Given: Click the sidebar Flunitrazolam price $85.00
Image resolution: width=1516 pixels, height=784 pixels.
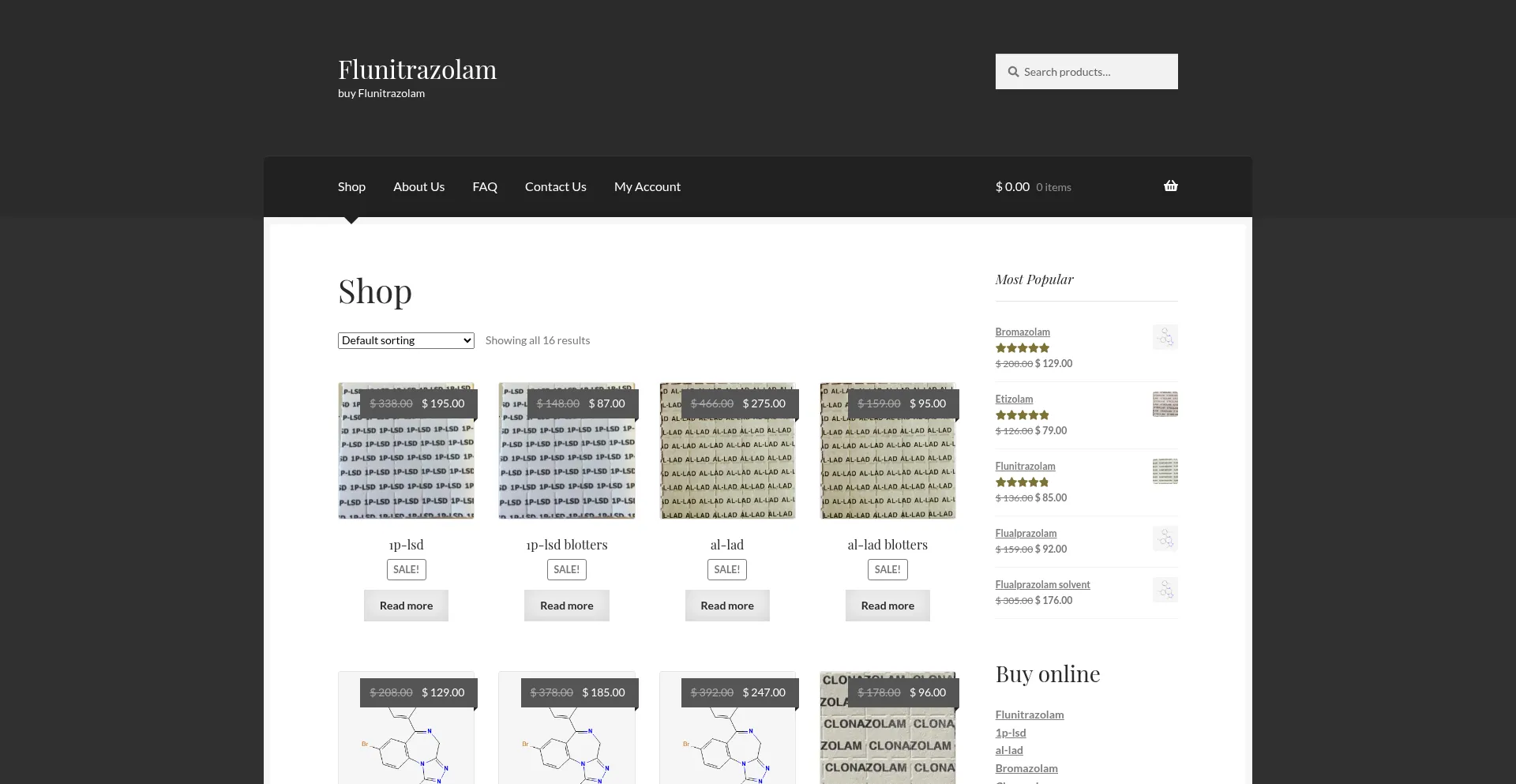Looking at the screenshot, I should click(x=1051, y=498).
